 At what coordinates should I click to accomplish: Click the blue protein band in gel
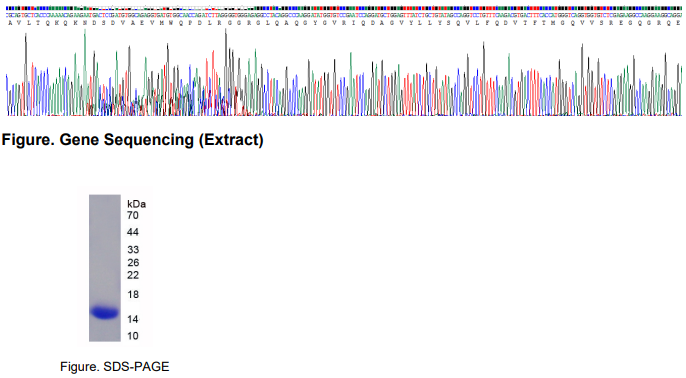point(105,312)
